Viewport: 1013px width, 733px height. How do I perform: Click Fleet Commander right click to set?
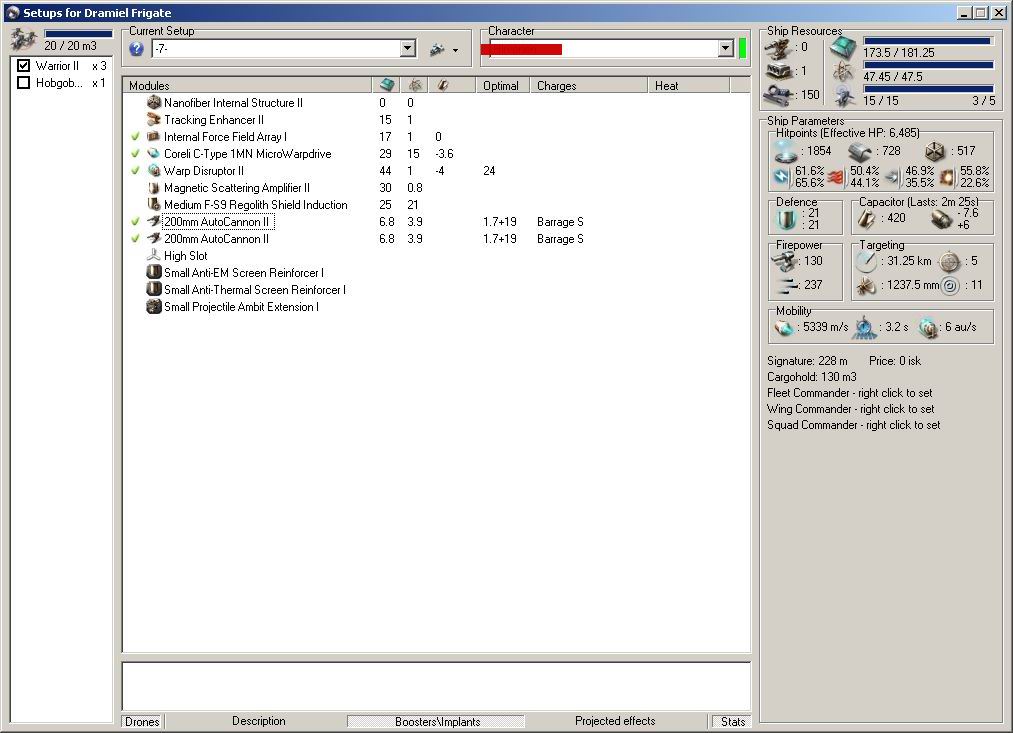(850, 393)
